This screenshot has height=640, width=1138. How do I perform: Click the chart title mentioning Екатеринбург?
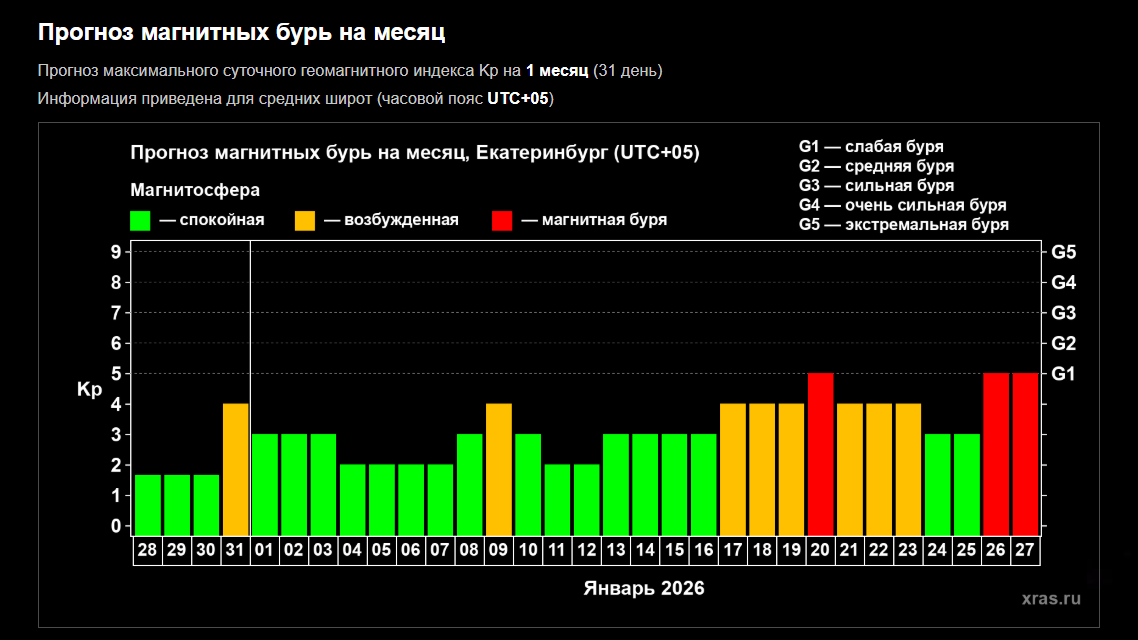(415, 153)
